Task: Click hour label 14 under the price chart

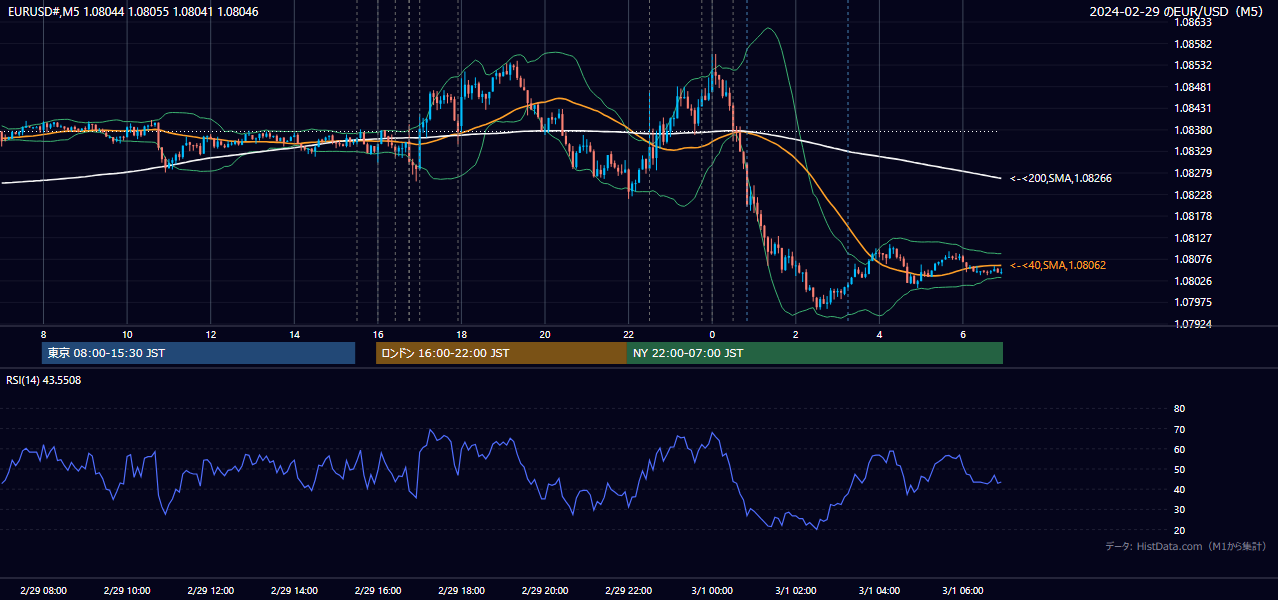Action: pos(294,334)
